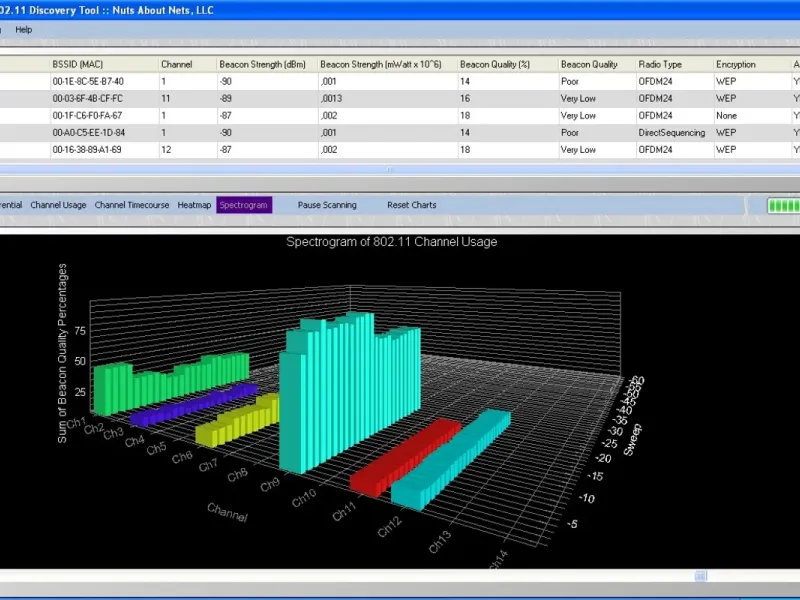Click the Pause Scanning button
The width and height of the screenshot is (800, 600).
[x=327, y=205]
